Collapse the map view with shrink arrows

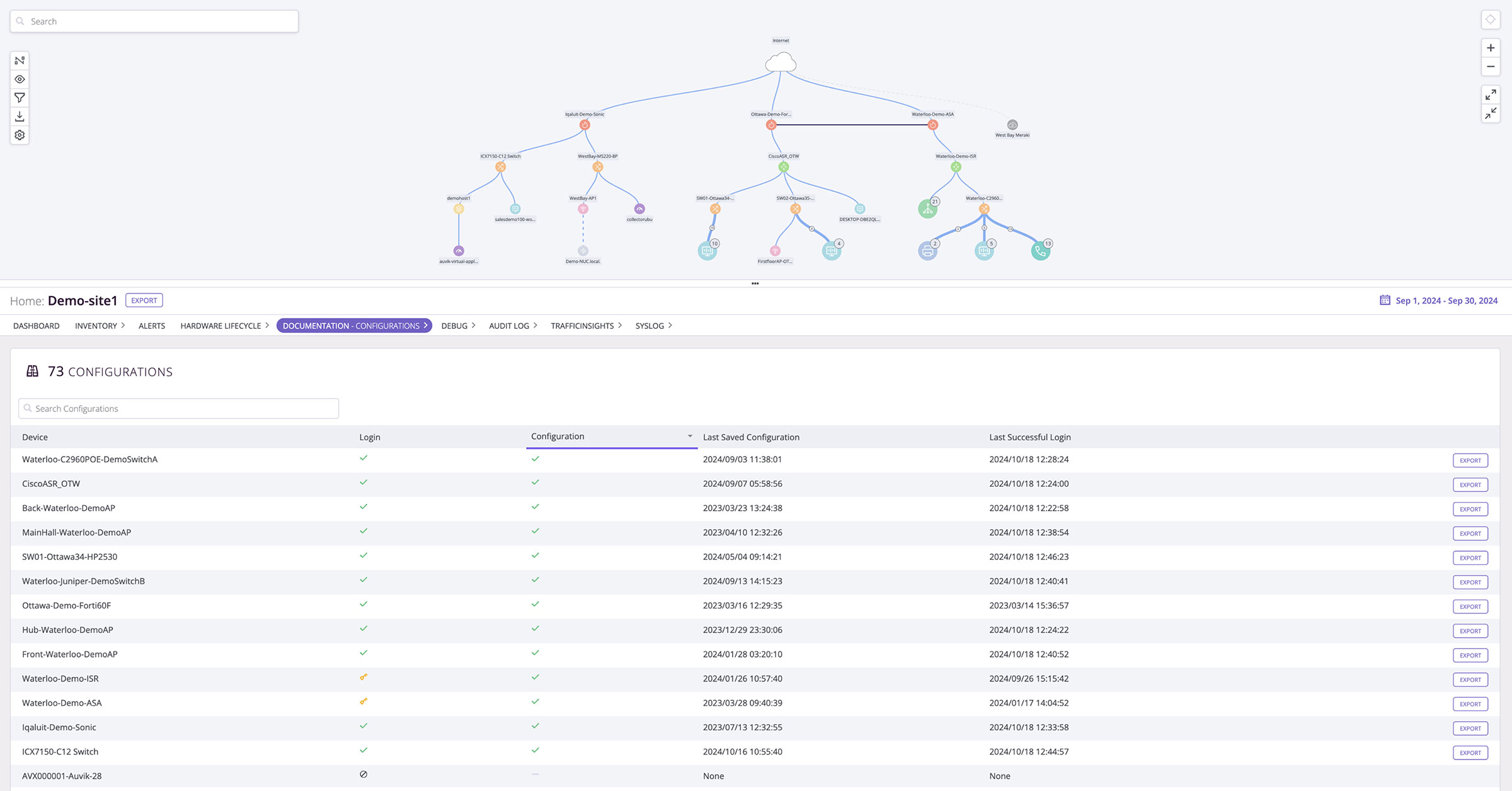1491,114
